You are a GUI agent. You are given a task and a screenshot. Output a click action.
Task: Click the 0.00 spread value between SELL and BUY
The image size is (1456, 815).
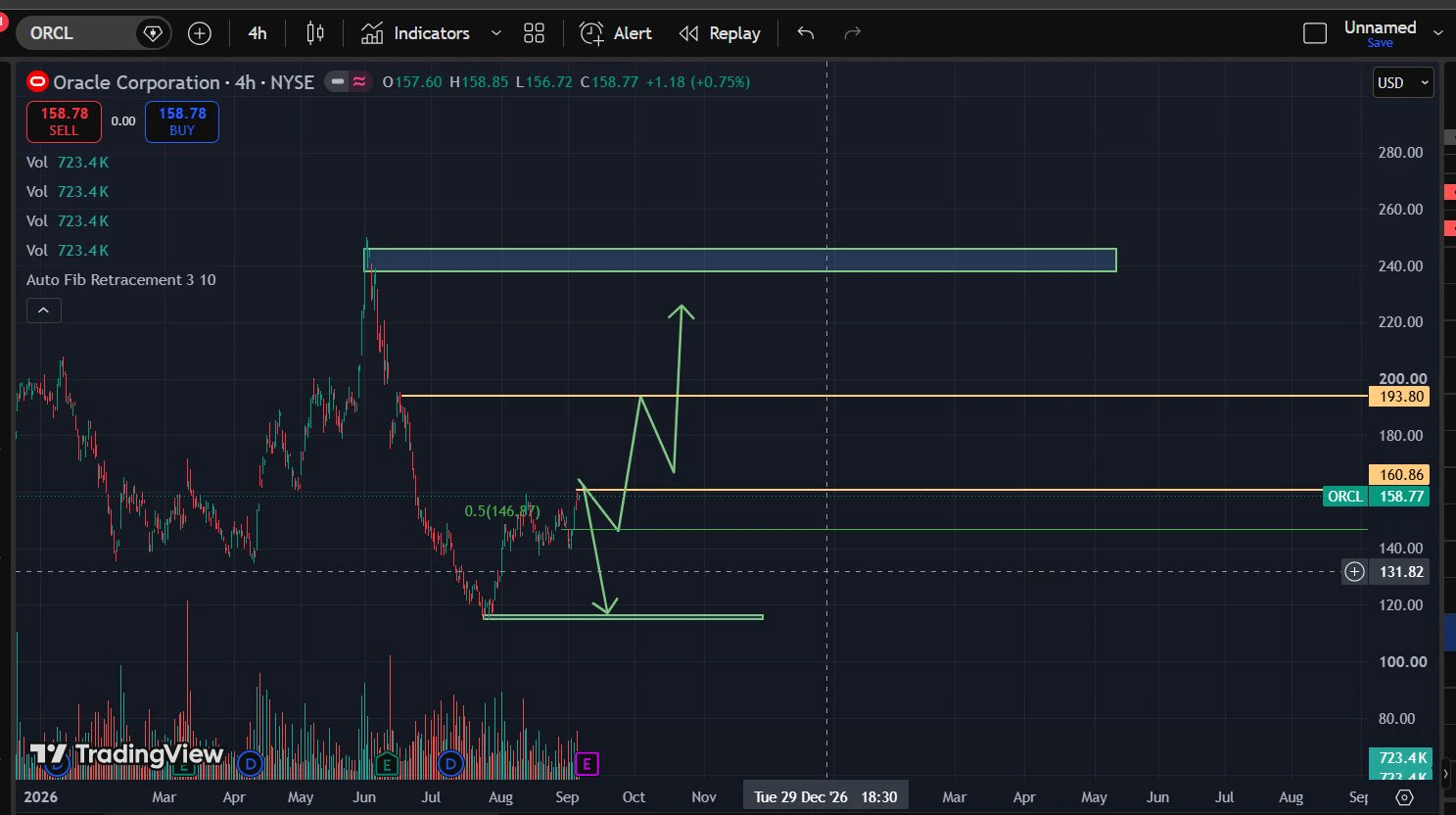tap(123, 121)
